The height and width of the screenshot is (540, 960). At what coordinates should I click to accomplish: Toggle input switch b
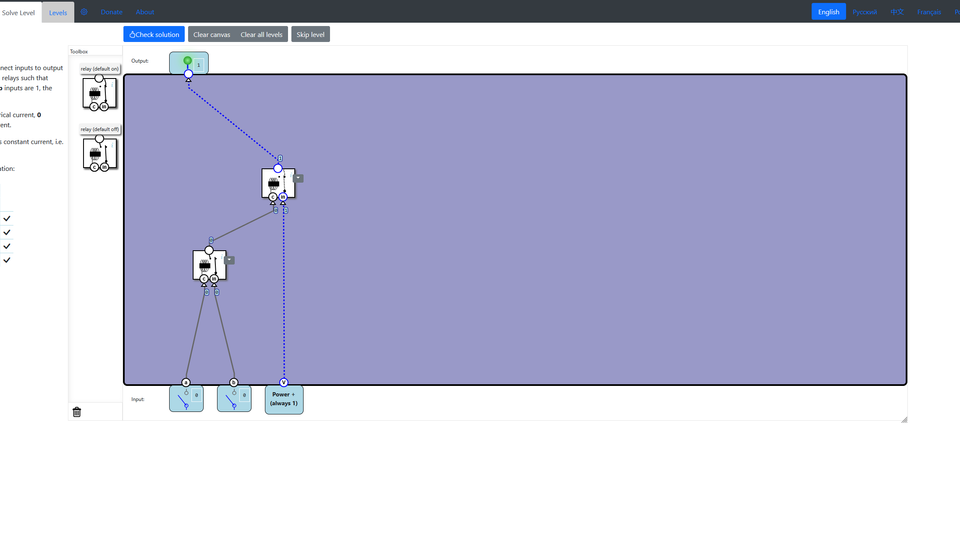pos(233,400)
